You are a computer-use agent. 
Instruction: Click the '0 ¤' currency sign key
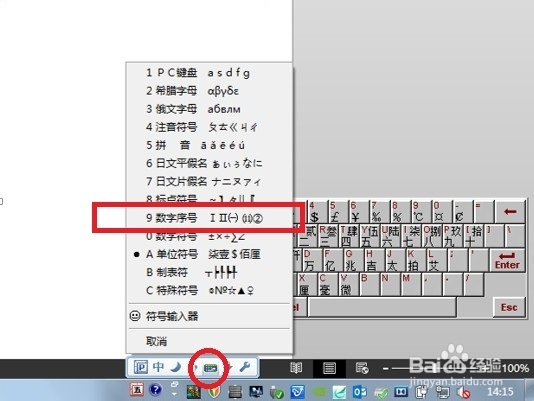(441, 212)
